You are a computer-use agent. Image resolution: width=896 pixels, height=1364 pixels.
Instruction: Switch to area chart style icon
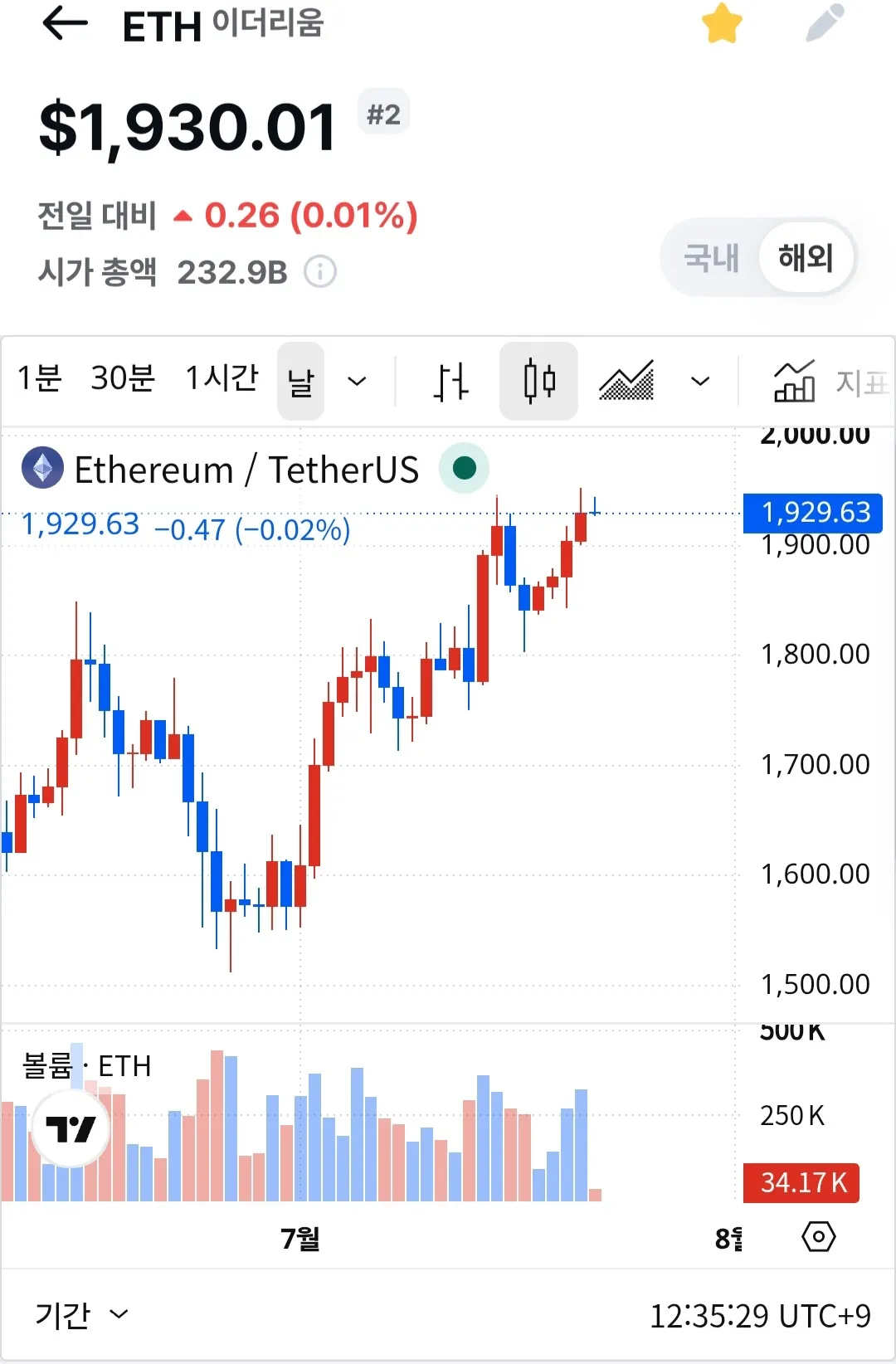click(626, 382)
